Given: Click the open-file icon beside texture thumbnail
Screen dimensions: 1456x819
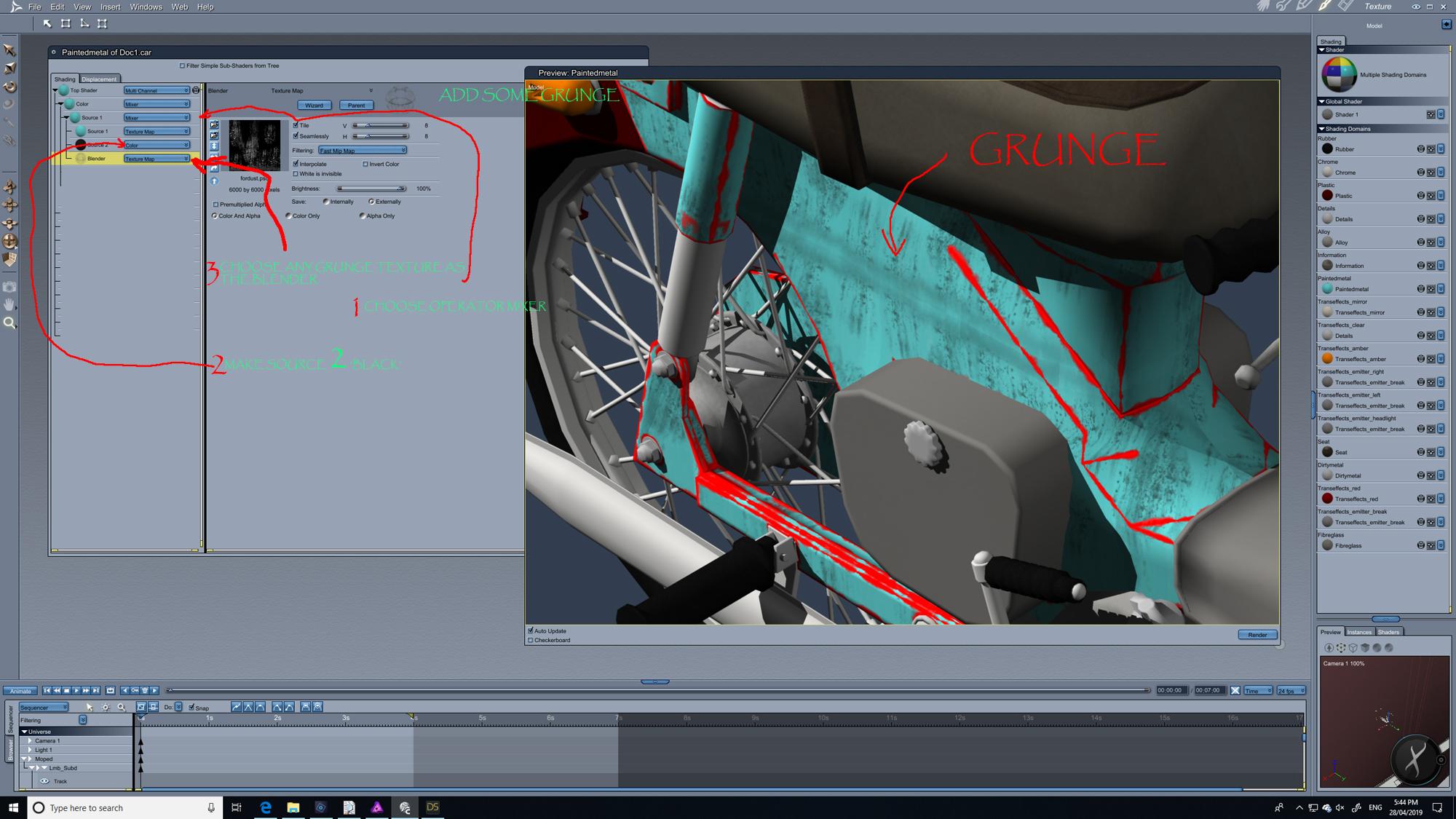Looking at the screenshot, I should [x=214, y=125].
